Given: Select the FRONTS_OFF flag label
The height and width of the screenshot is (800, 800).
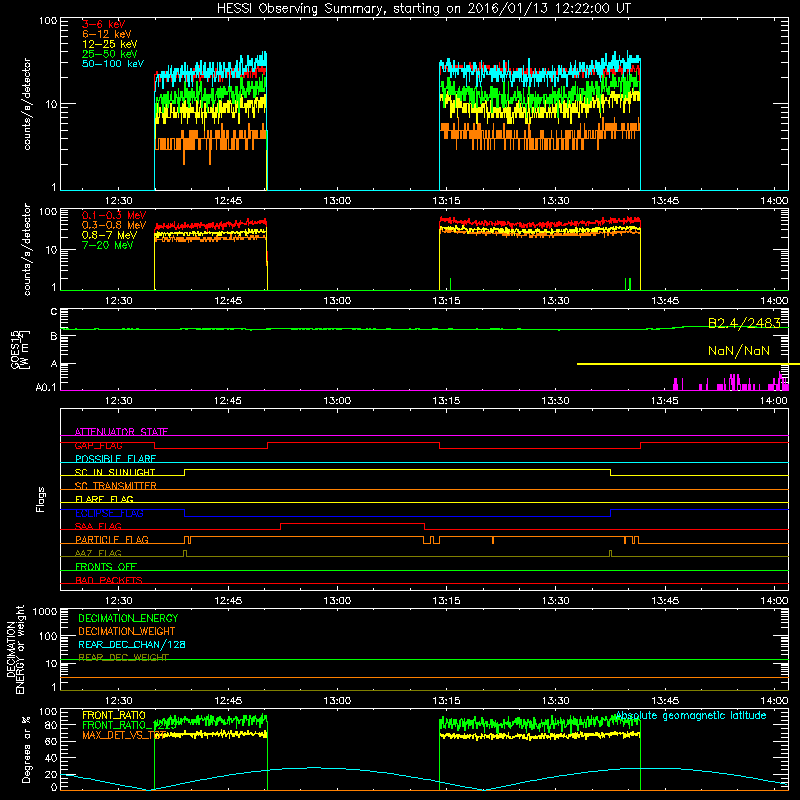Looking at the screenshot, I should coord(106,567).
